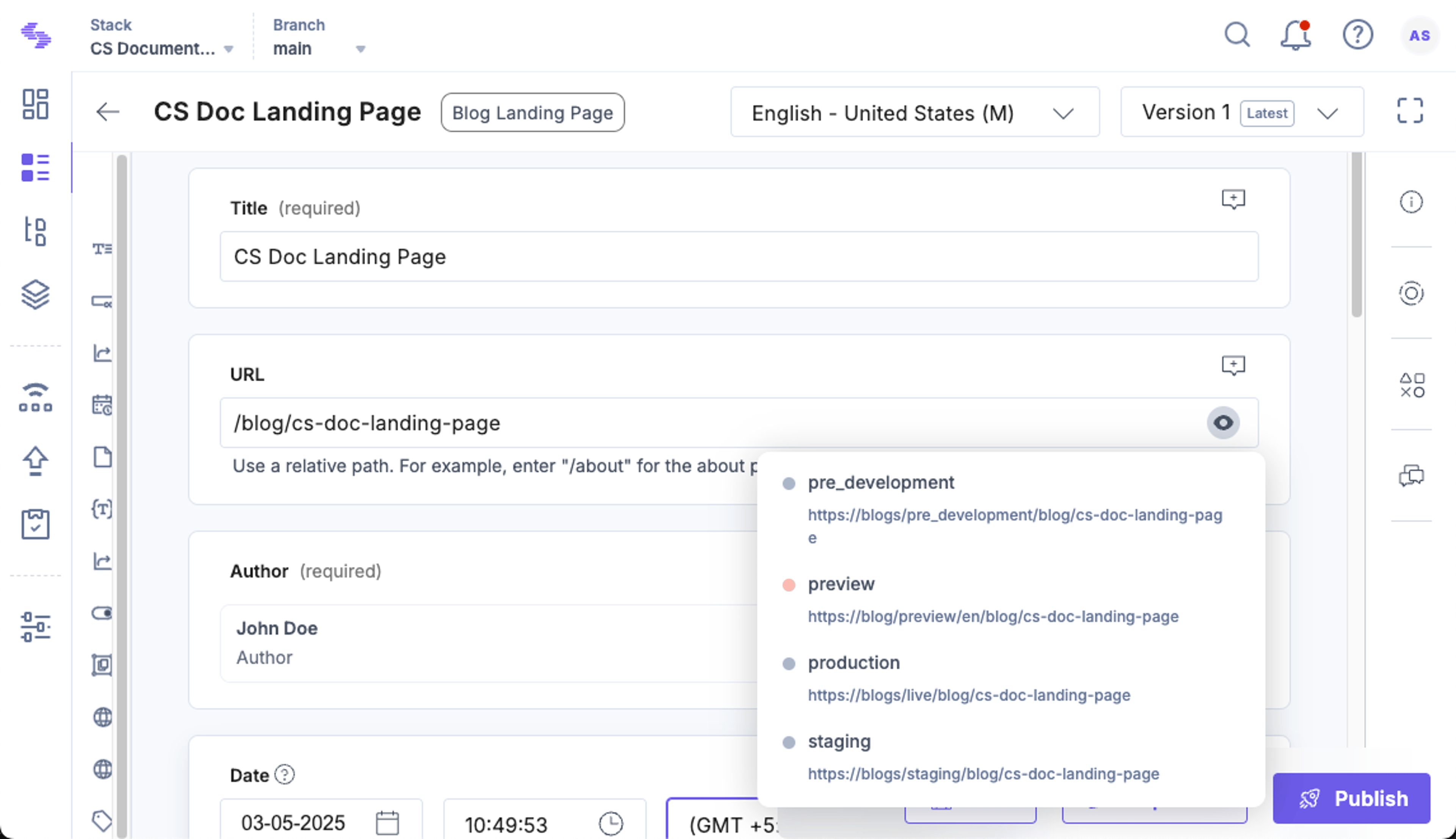The height and width of the screenshot is (839, 1456).
Task: Open the Settings sliders icon in sidebar
Action: point(36,627)
